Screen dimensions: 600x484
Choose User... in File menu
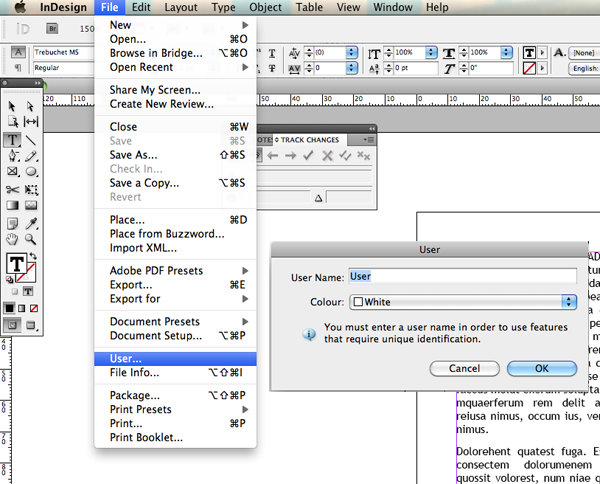(175, 359)
